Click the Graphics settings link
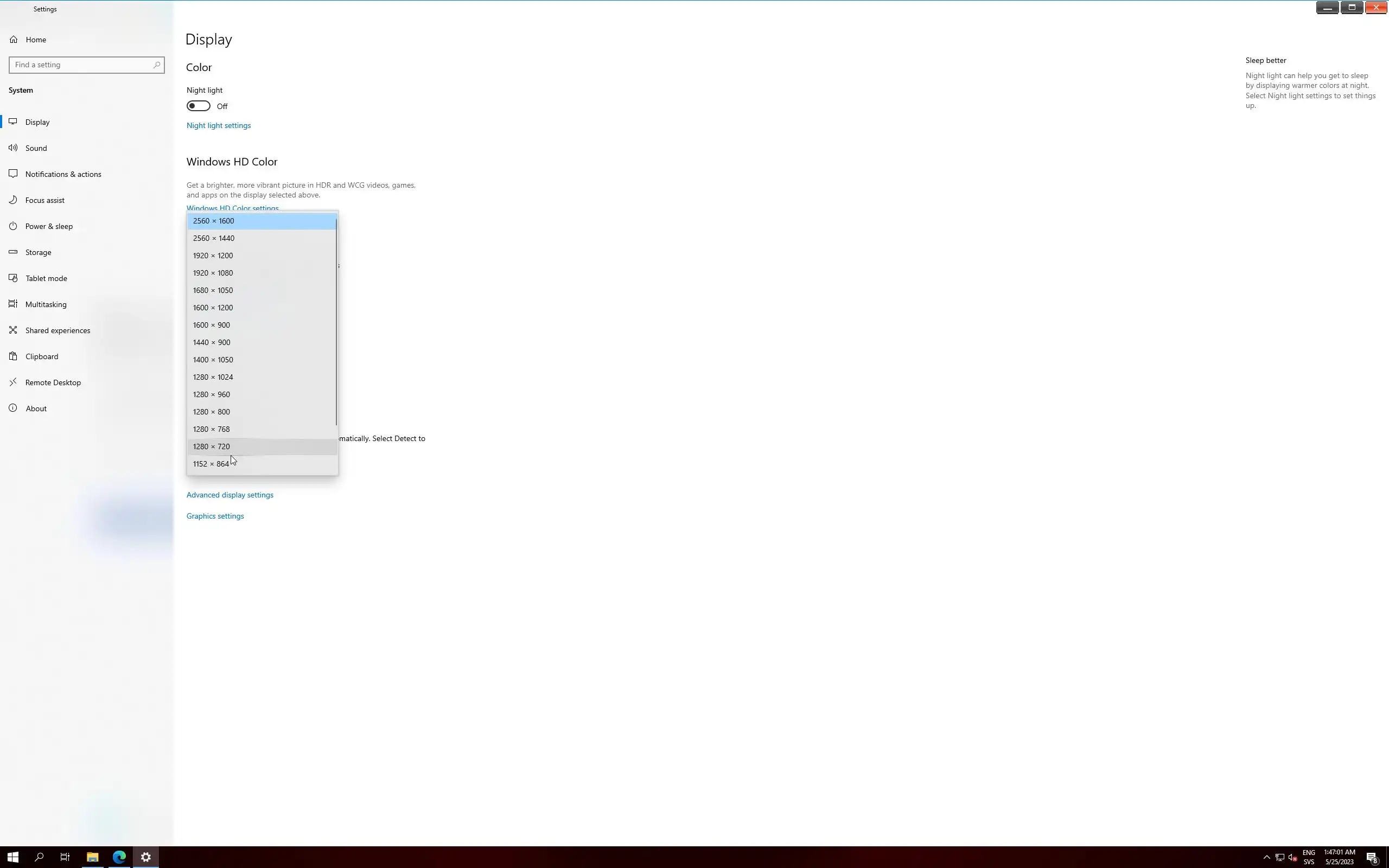This screenshot has width=1389, height=868. (x=215, y=516)
